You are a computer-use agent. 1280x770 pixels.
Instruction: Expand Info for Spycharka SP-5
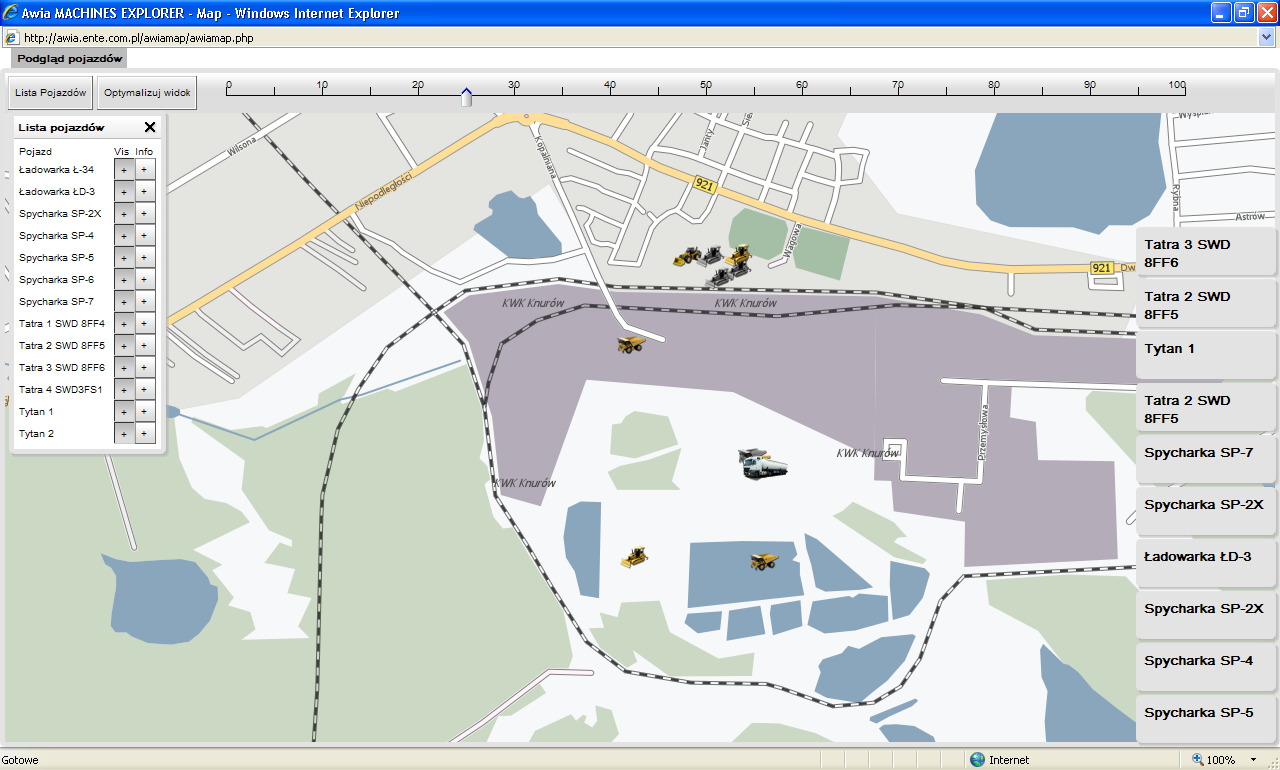coord(145,257)
